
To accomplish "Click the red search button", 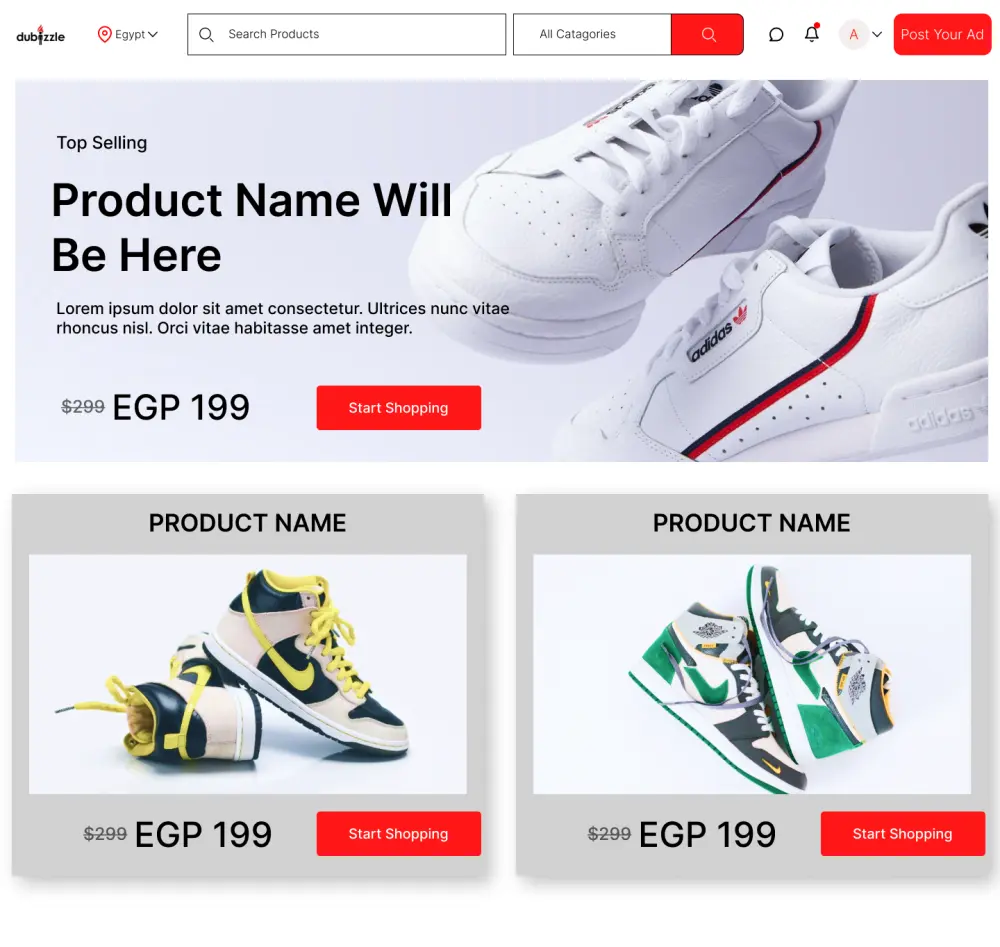I will pos(707,34).
